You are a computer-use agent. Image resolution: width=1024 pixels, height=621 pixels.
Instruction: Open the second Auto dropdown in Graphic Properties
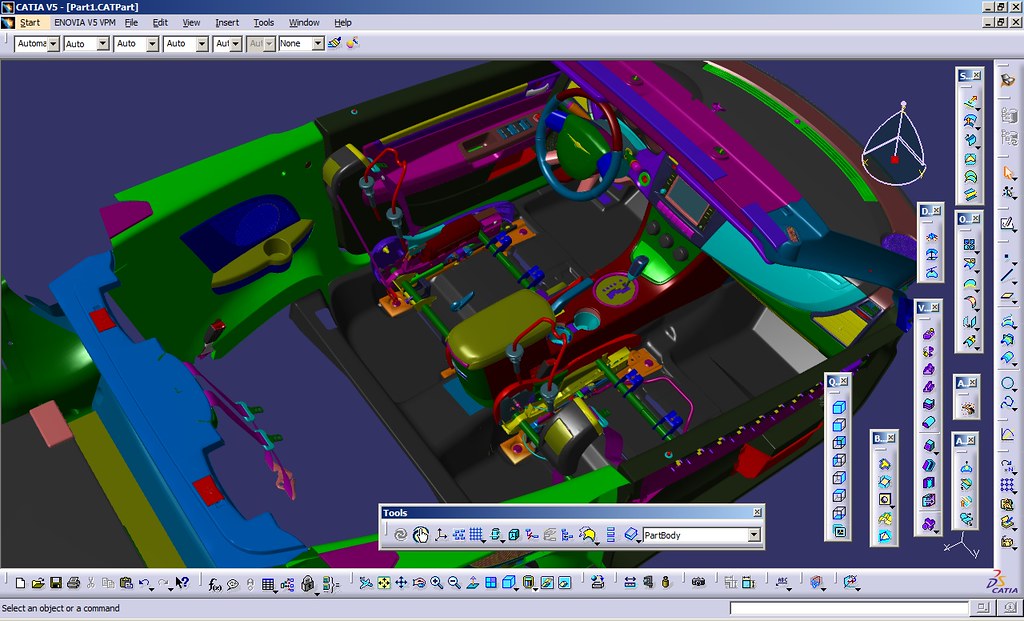tap(103, 44)
